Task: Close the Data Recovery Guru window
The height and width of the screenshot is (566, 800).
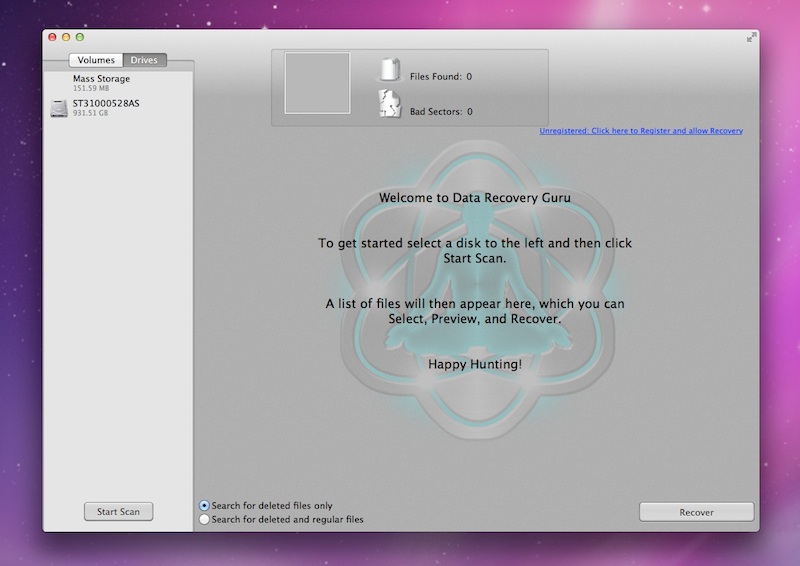Action: 52,37
